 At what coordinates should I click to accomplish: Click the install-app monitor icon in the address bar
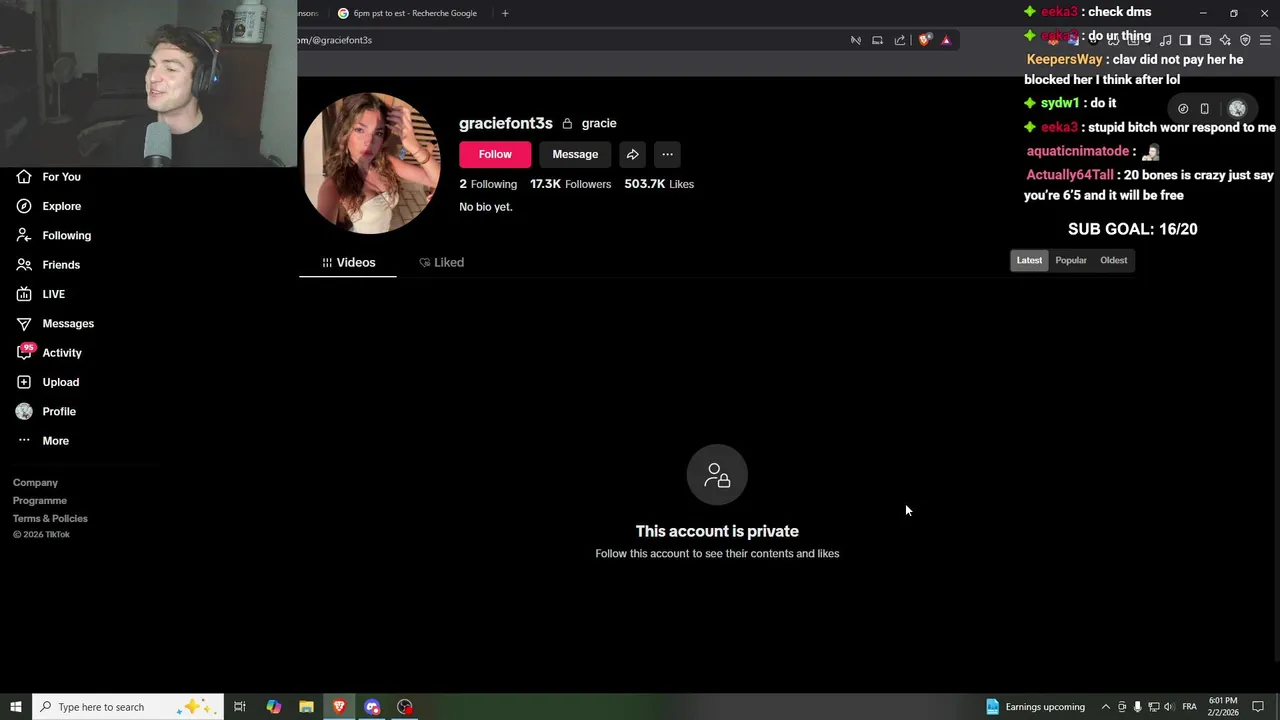click(877, 40)
